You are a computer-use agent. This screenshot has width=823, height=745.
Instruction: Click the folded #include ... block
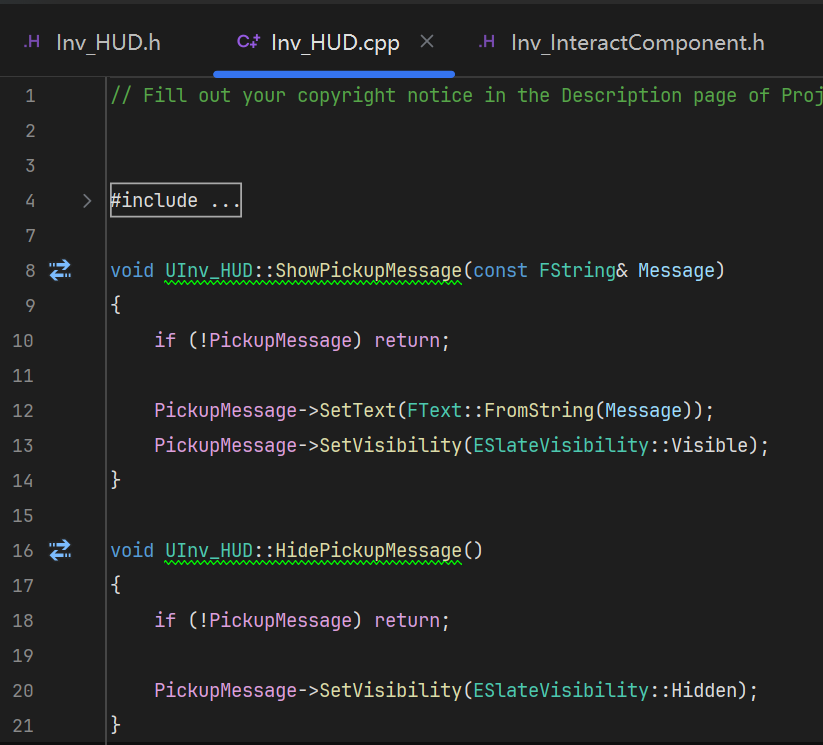click(x=176, y=200)
